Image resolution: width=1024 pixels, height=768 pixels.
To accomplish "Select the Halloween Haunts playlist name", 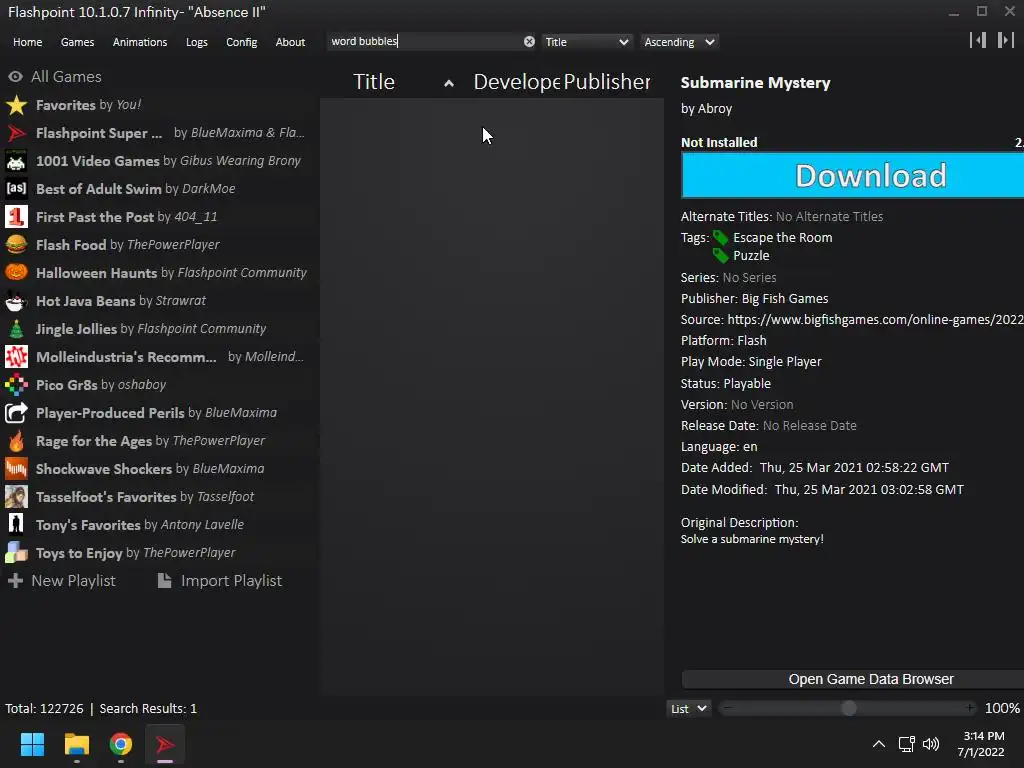I will click(97, 273).
